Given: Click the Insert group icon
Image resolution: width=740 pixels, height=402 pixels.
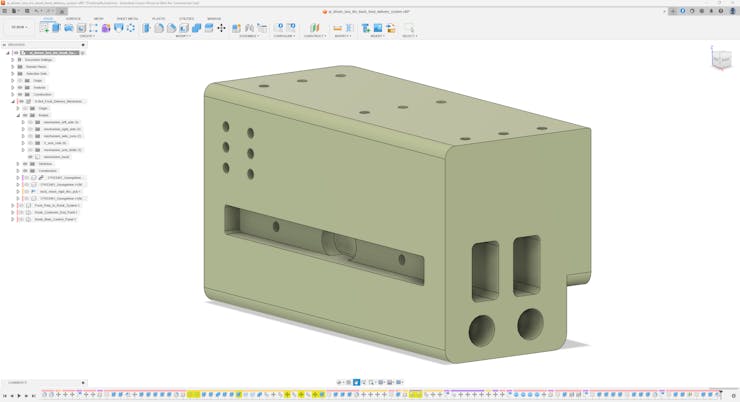Looking at the screenshot, I should coord(366,28).
